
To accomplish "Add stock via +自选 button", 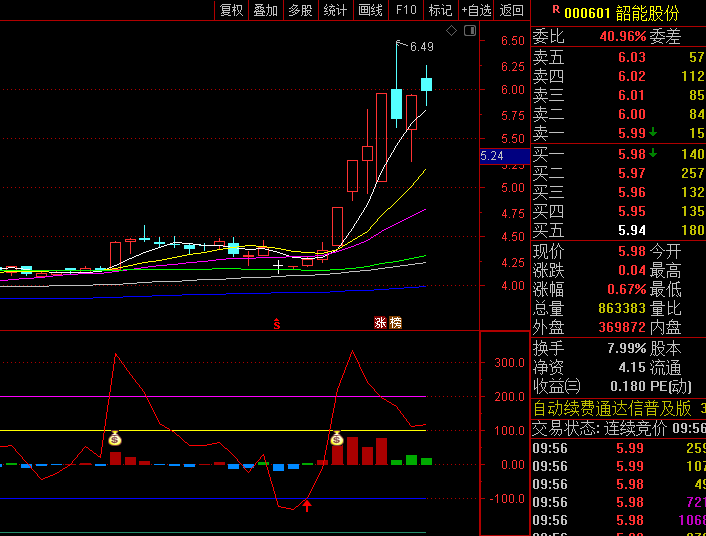I will (476, 10).
